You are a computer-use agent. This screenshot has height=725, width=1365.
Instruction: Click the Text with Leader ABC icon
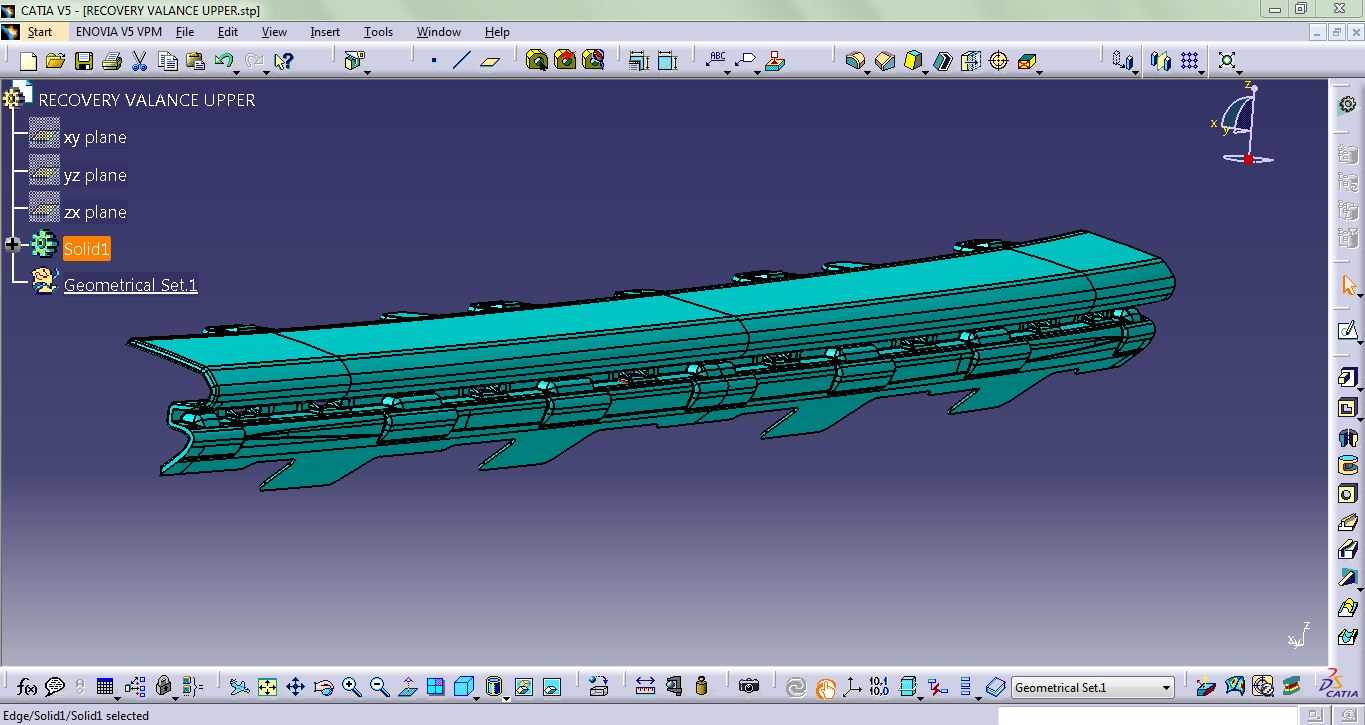[x=716, y=61]
